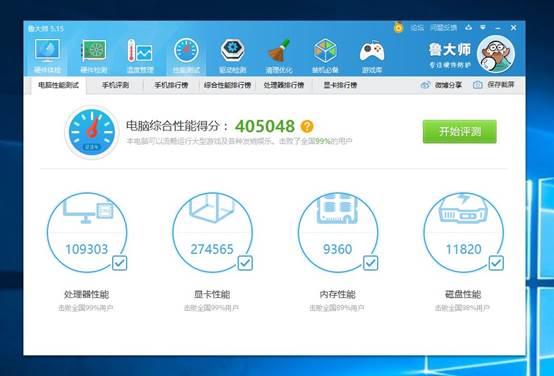Switch to the 手机评测 tab

(115, 85)
